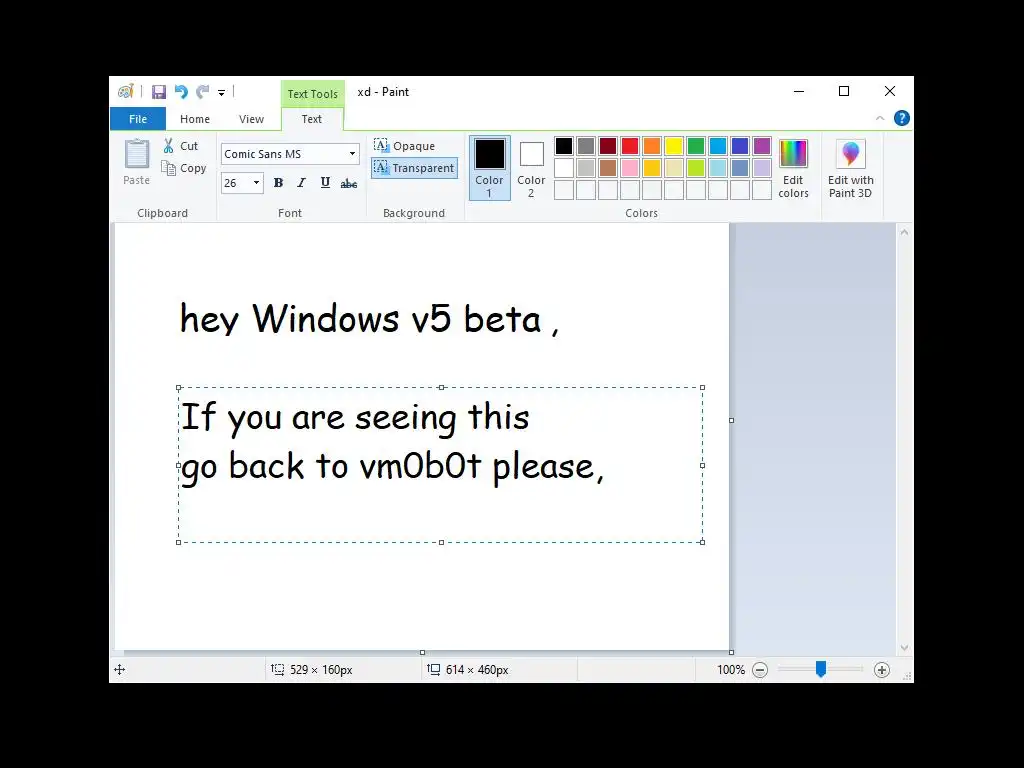Image resolution: width=1024 pixels, height=768 pixels.
Task: Pick the pink color swatch
Action: tap(630, 168)
